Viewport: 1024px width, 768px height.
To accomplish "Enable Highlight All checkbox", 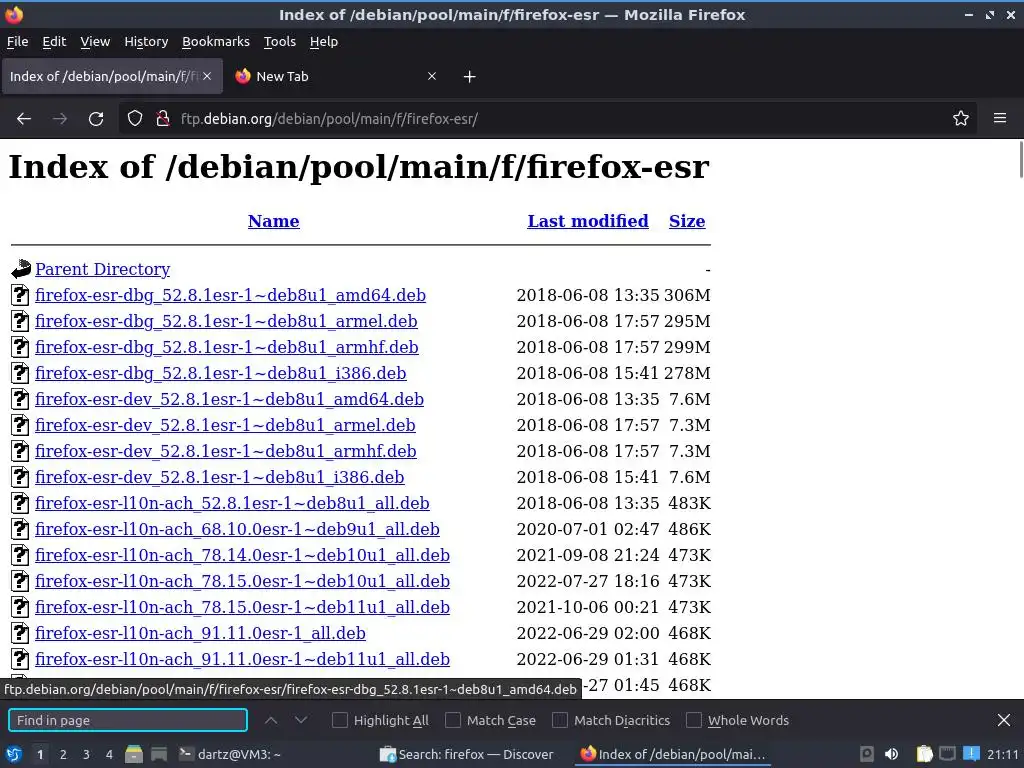I will [x=340, y=720].
